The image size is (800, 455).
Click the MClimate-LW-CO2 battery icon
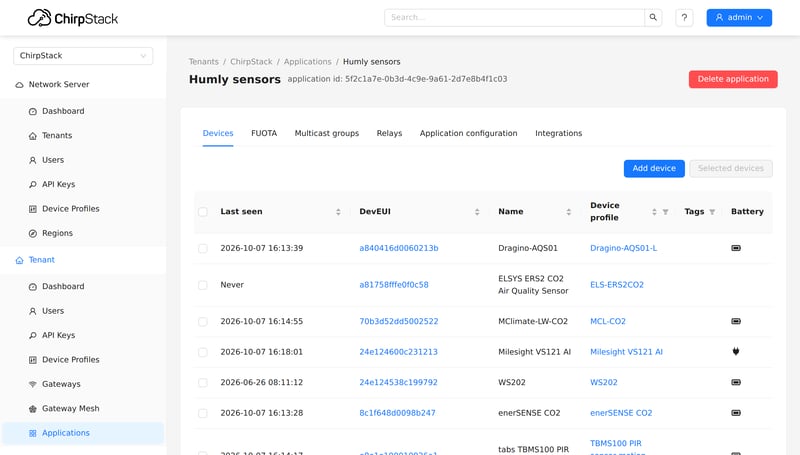pos(736,321)
